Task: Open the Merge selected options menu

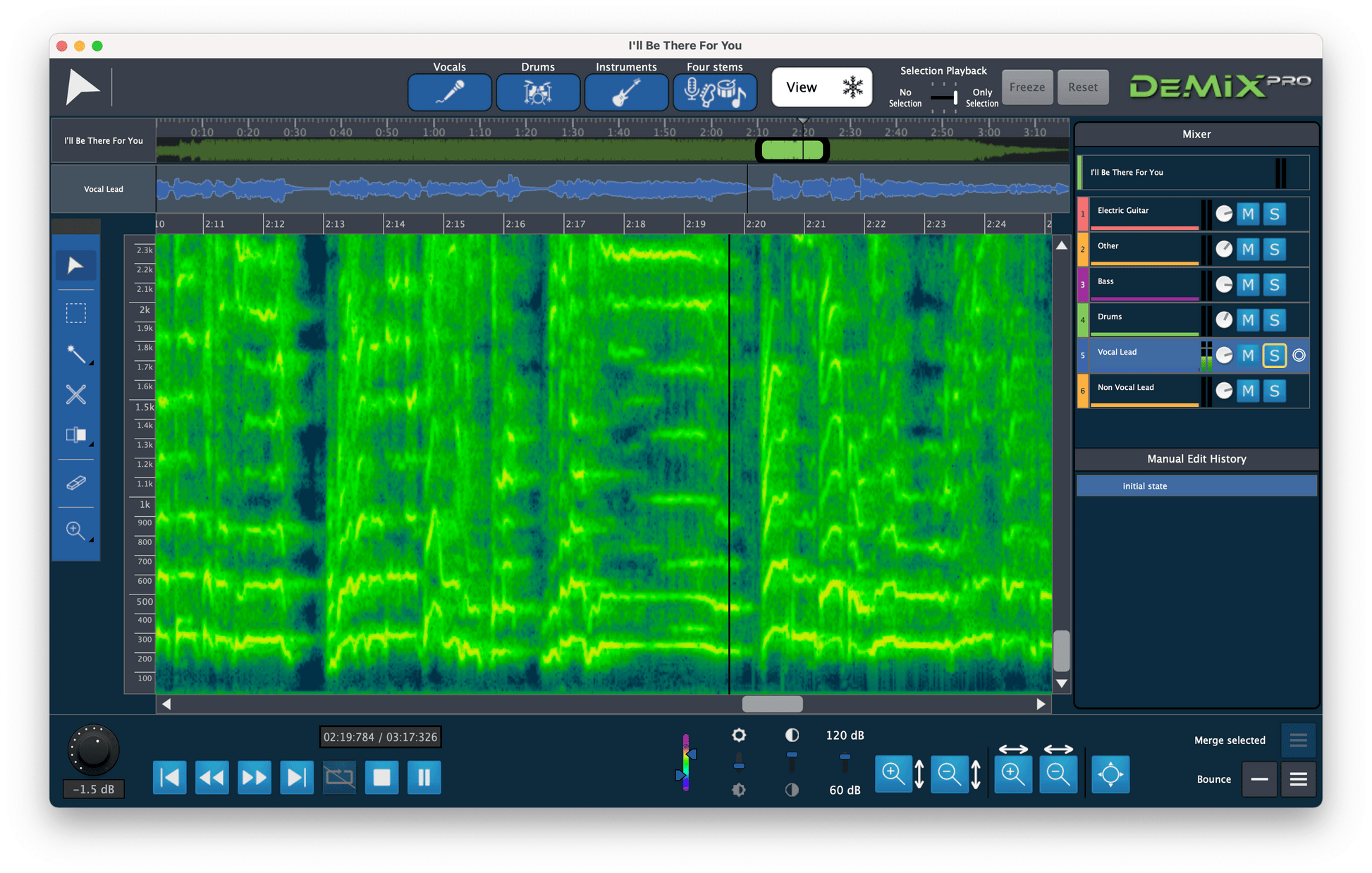Action: click(x=1298, y=740)
